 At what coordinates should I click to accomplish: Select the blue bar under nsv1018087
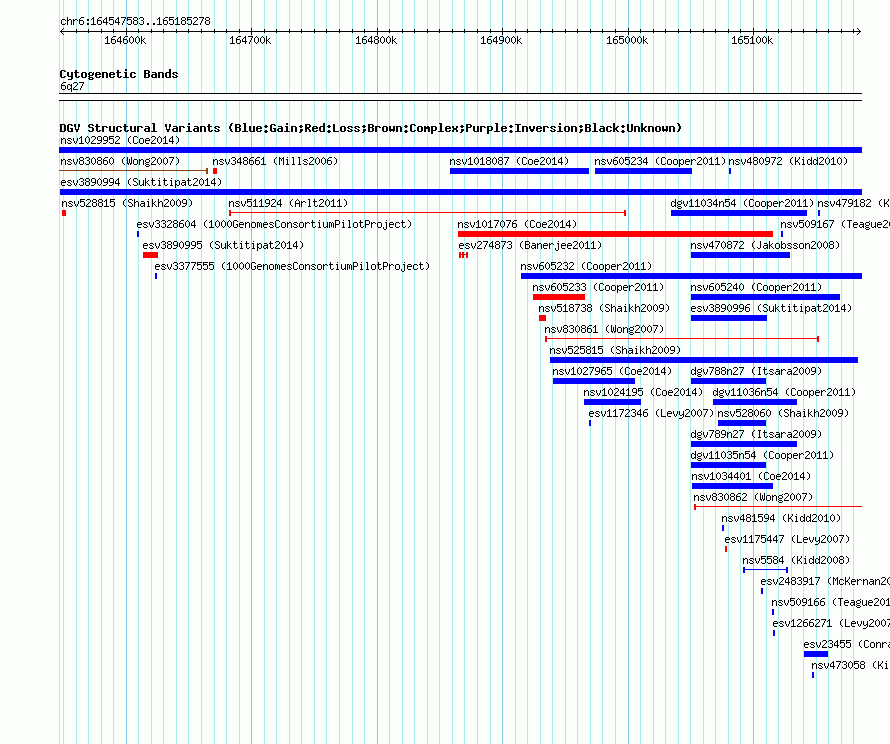(x=519, y=171)
